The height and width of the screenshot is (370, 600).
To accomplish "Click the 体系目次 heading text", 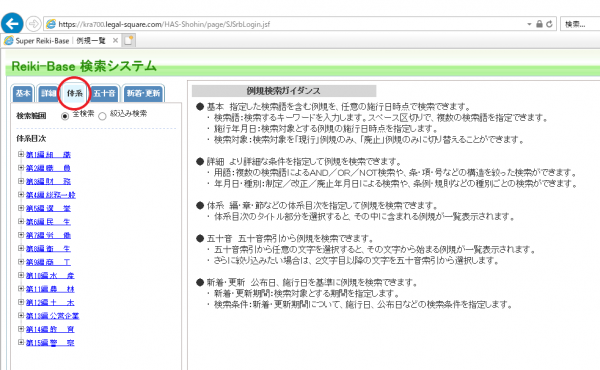I will pos(31,139).
